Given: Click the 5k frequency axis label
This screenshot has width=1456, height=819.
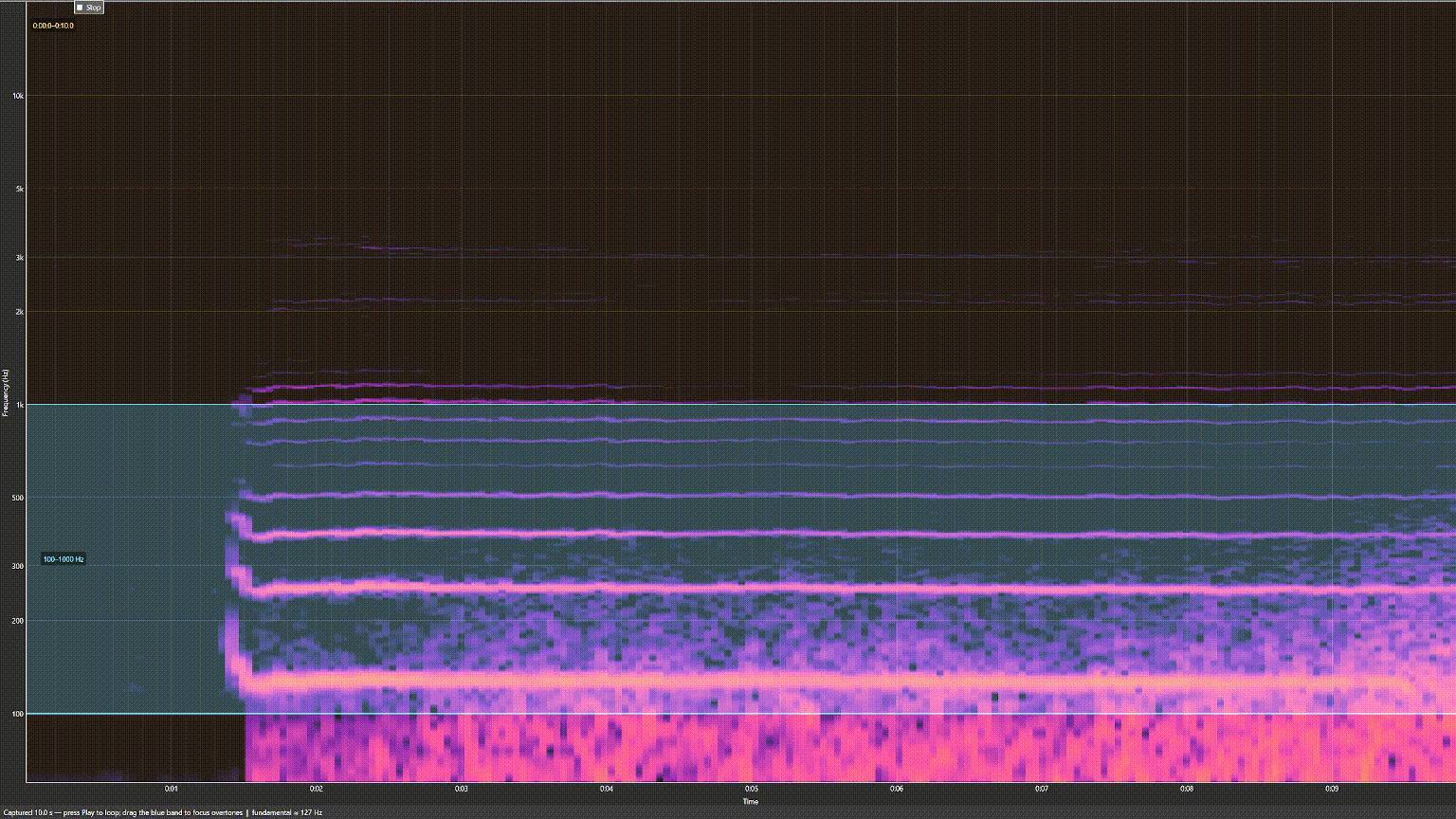Looking at the screenshot, I should click(x=19, y=189).
